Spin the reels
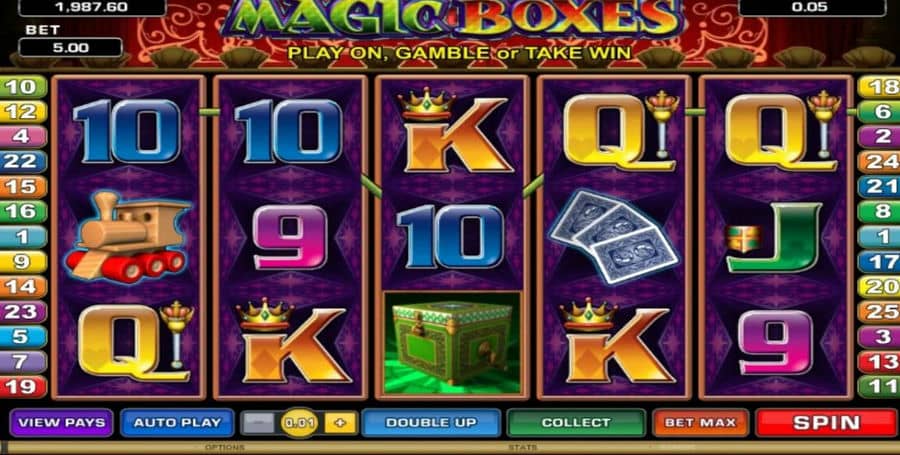 click(x=826, y=423)
